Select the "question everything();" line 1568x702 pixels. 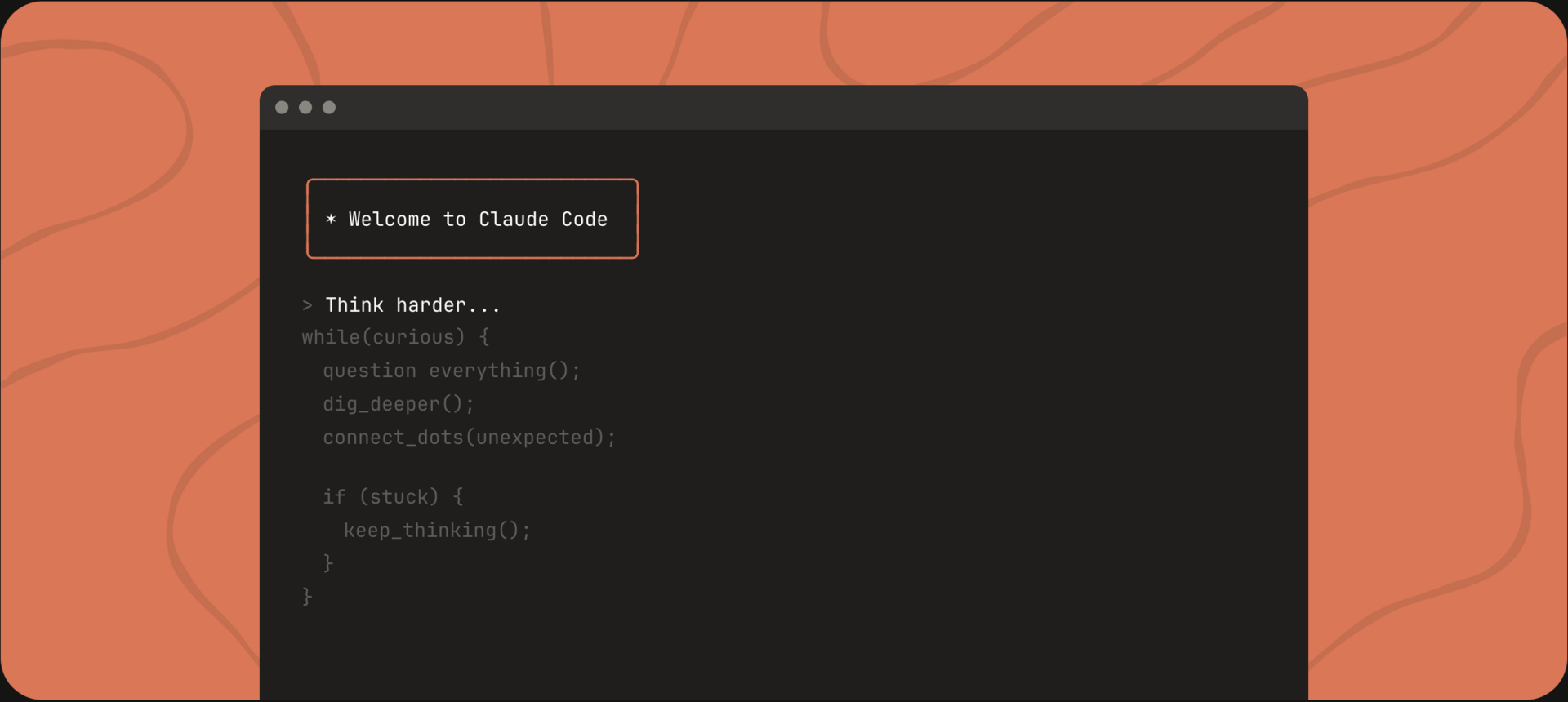click(452, 371)
